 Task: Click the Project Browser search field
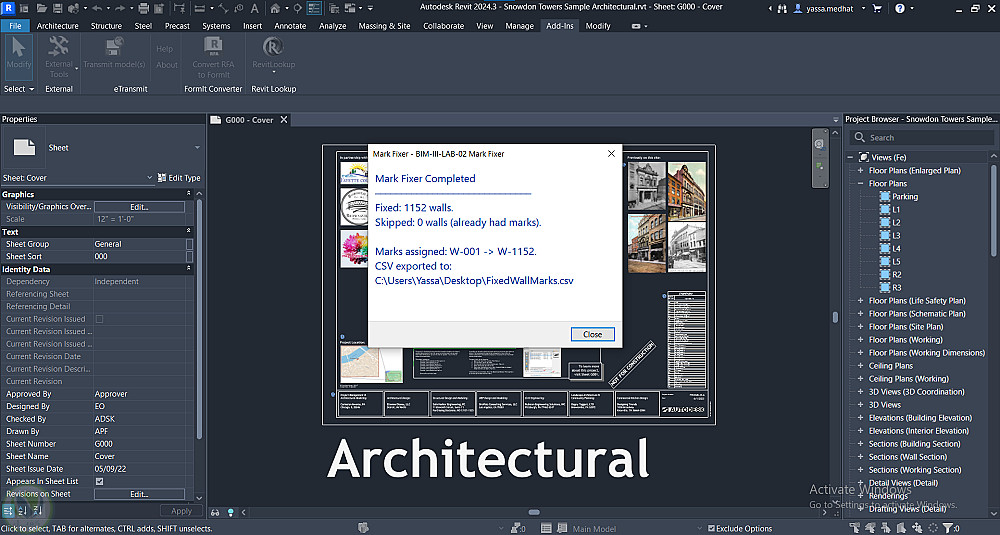pos(922,137)
